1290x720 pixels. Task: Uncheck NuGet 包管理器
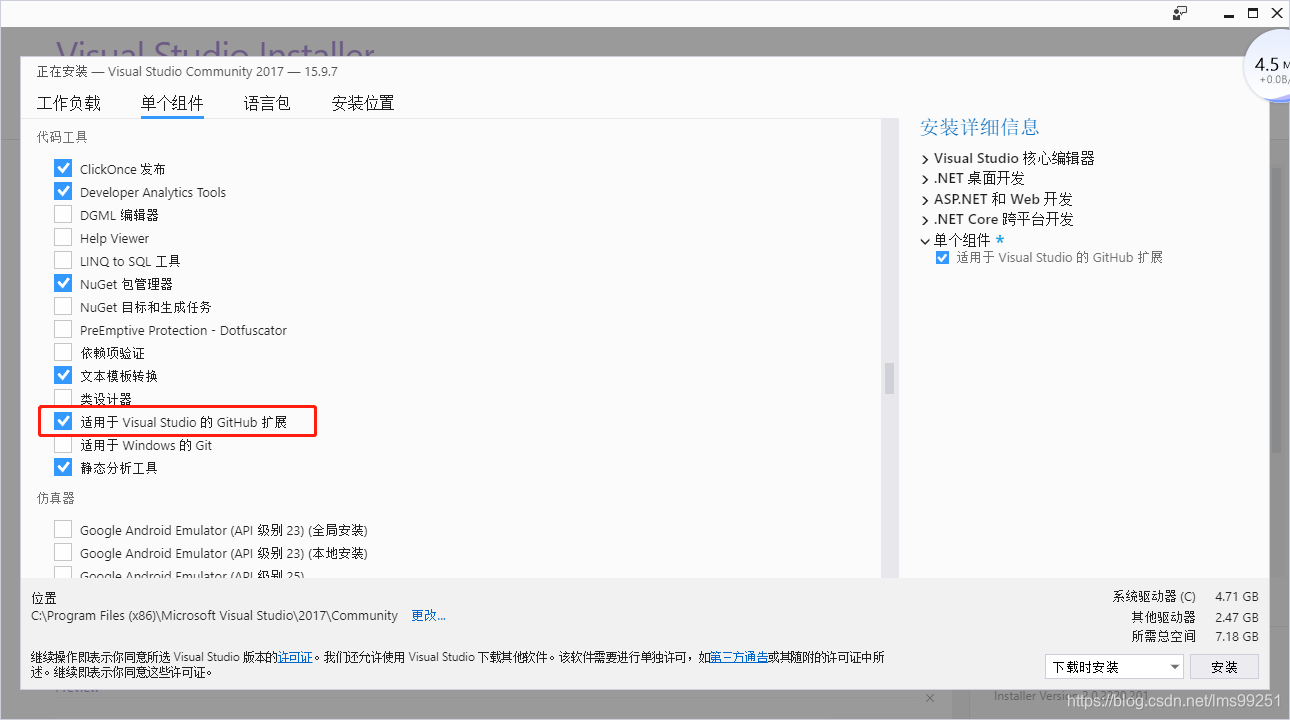pyautogui.click(x=63, y=284)
